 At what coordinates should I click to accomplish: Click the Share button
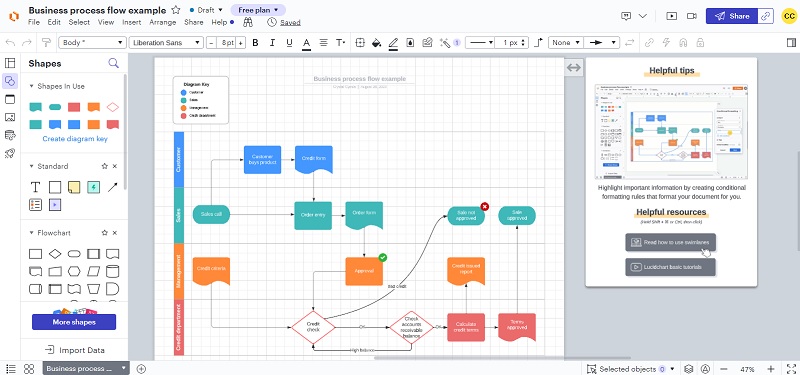click(732, 16)
